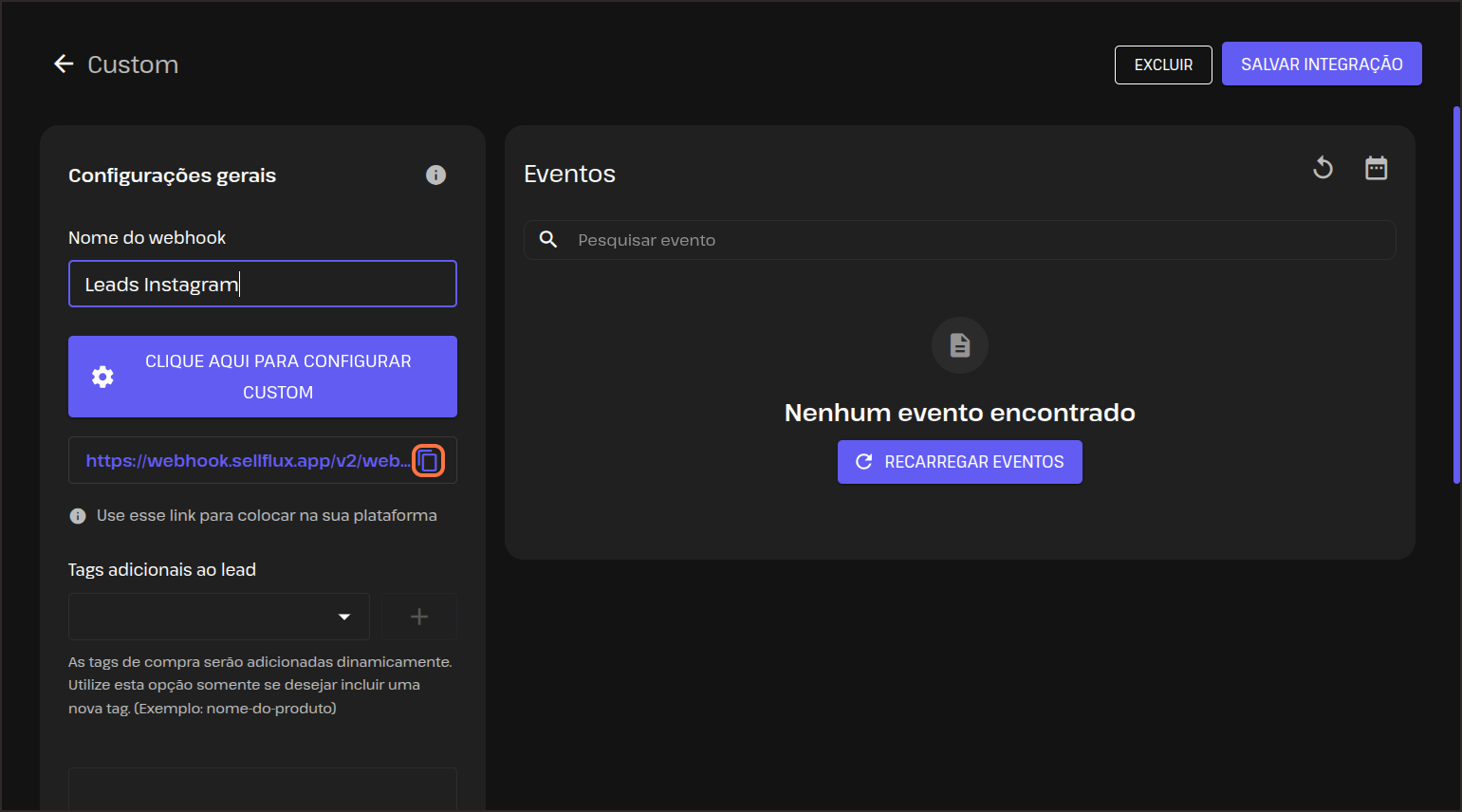Screen dimensions: 1462x812
Task: Copy the webhook link with copy icon
Action: tap(428, 461)
